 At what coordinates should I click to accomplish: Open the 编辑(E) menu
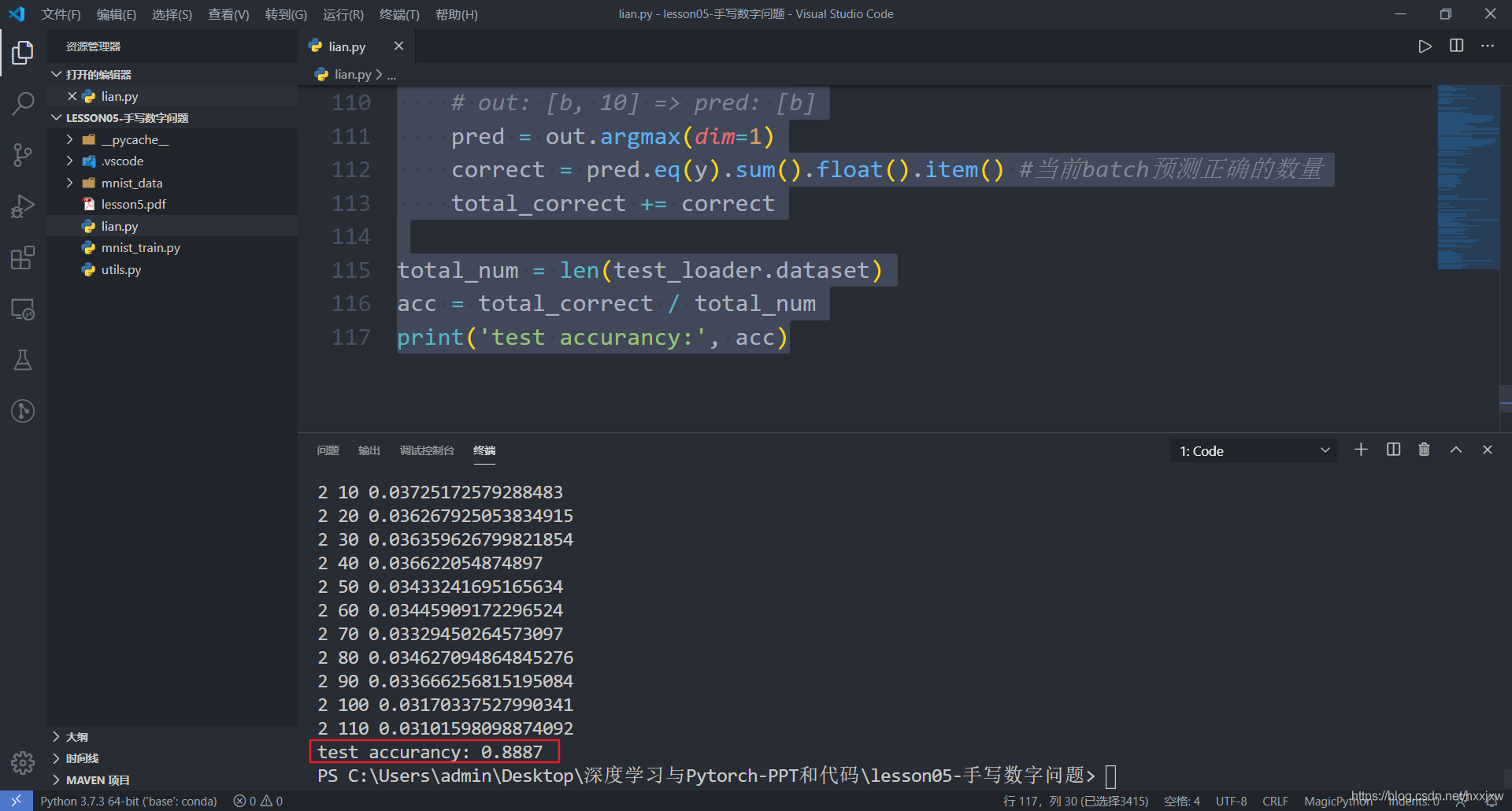tap(117, 14)
